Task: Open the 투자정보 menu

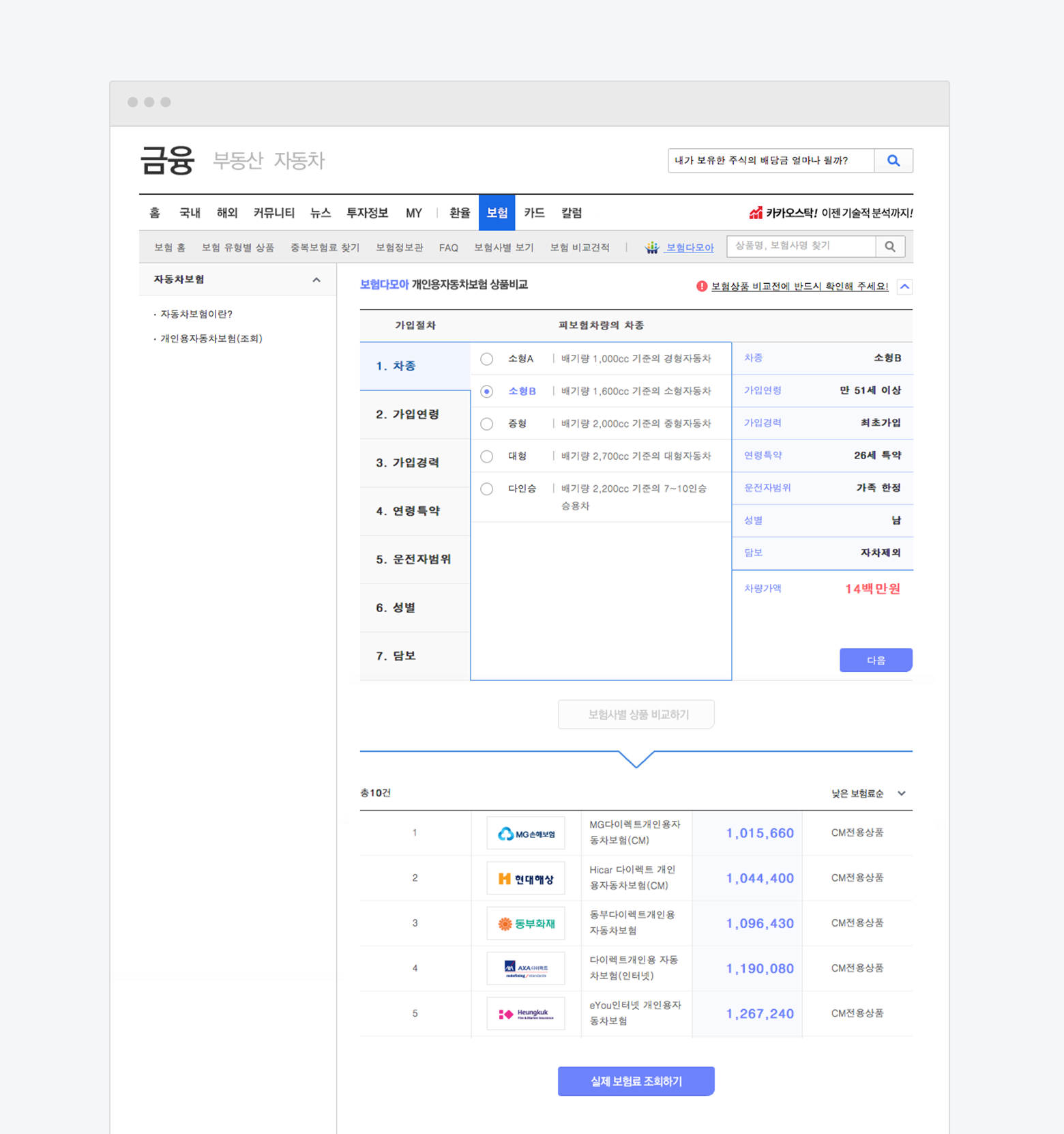Action: [x=367, y=213]
